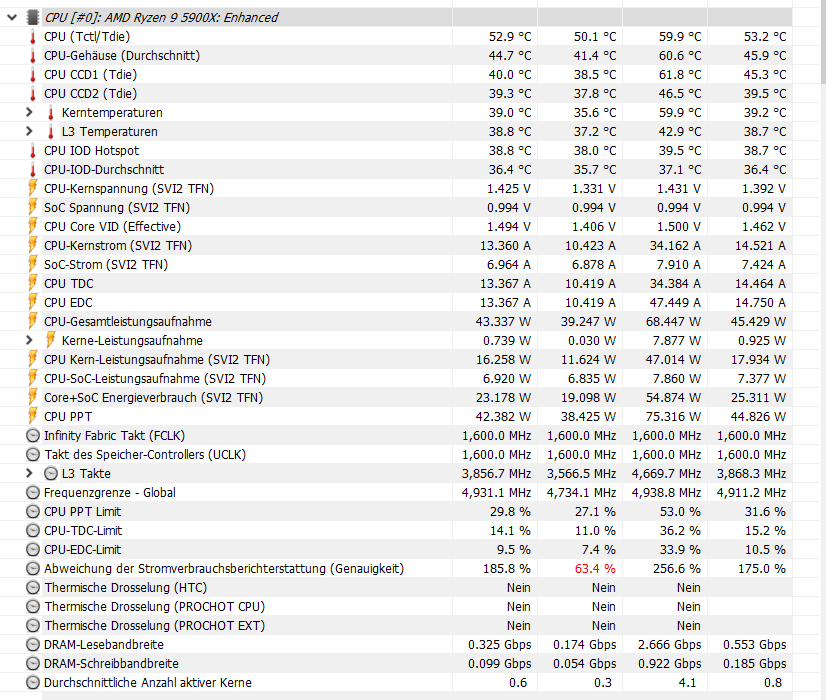826x700 pixels.
Task: Click clock icon beside Infinity Fabric Takt (FCLK)
Action: [x=33, y=436]
